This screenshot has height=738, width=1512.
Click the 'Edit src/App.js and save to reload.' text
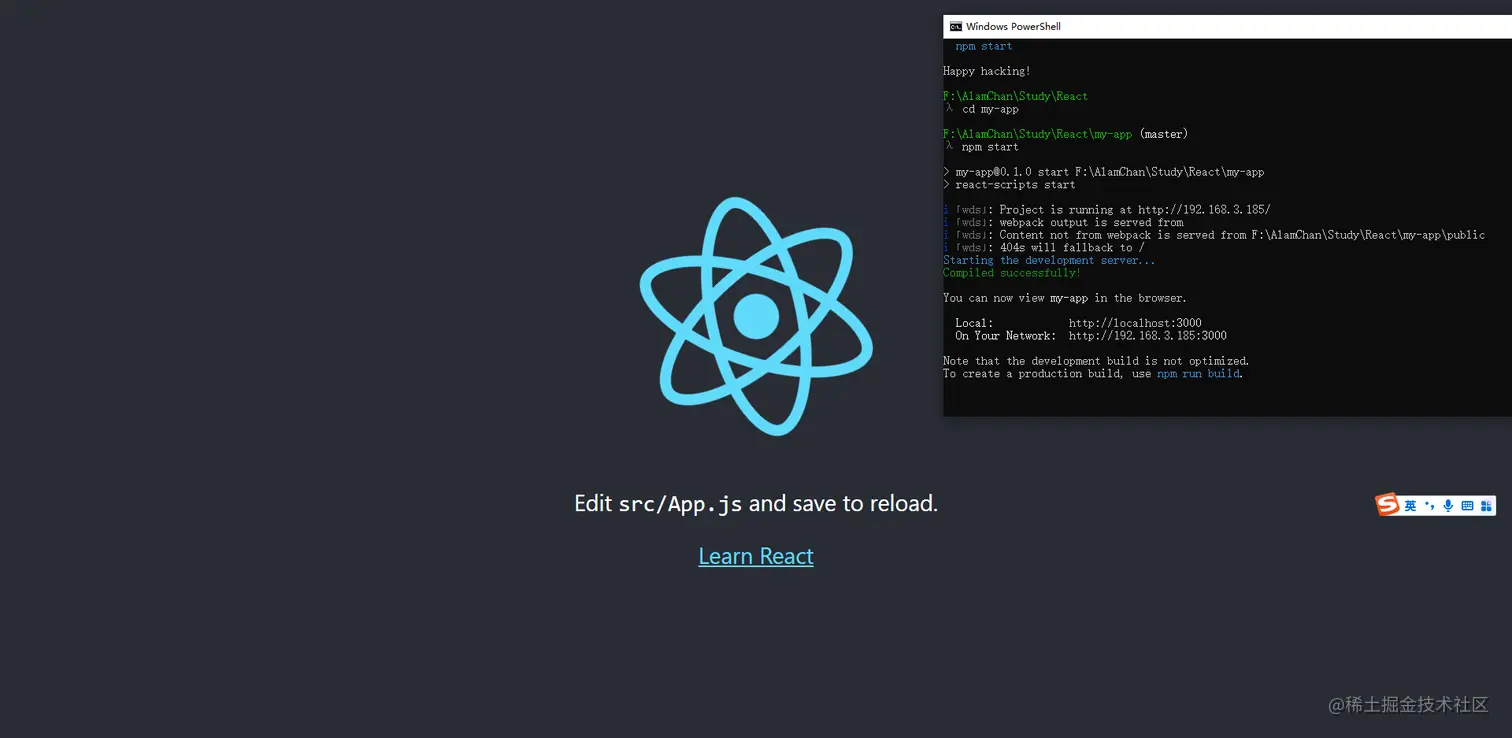click(x=756, y=503)
